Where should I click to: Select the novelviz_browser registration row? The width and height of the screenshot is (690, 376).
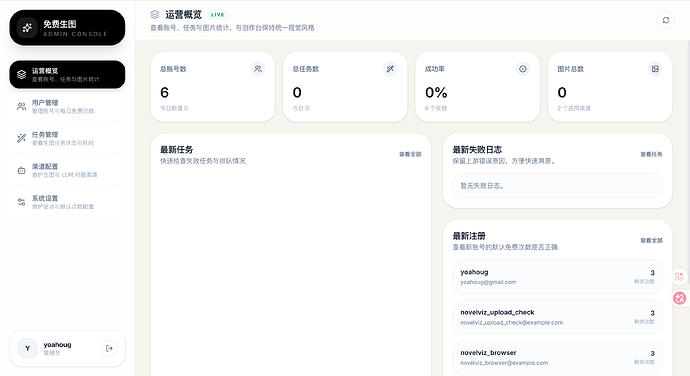tap(558, 357)
